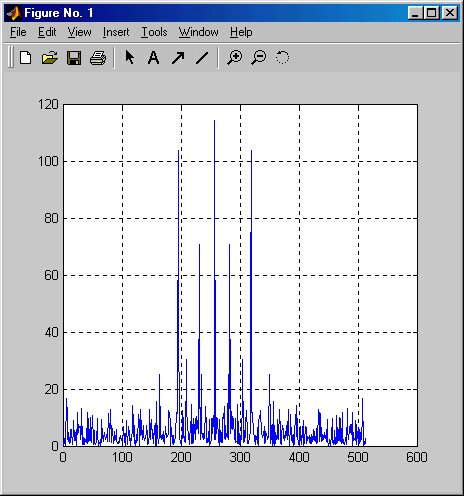Toggle the Rotate 3D tool
Screen dimensions: 464x496
click(282, 57)
